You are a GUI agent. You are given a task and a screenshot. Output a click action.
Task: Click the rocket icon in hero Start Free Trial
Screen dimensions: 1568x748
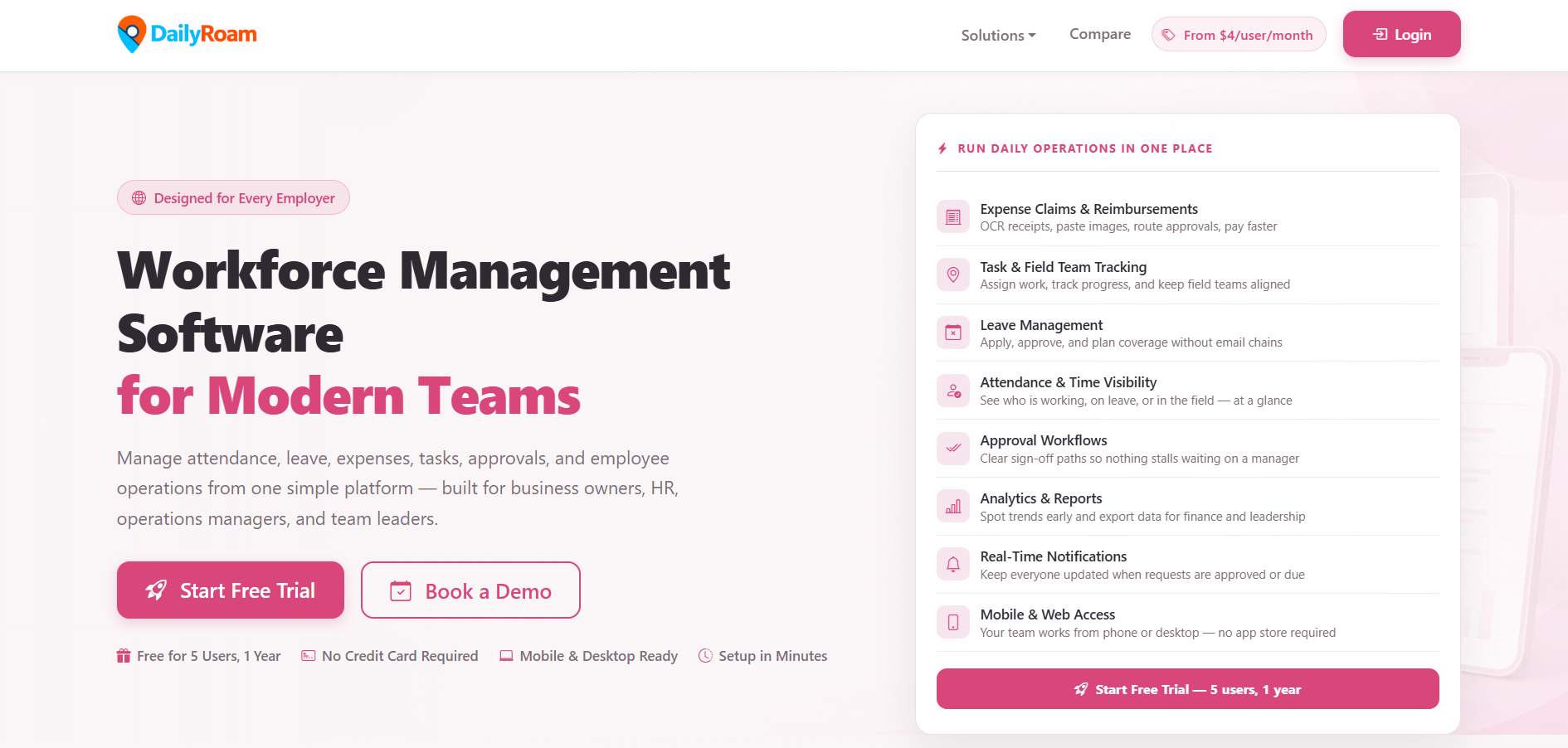[156, 590]
